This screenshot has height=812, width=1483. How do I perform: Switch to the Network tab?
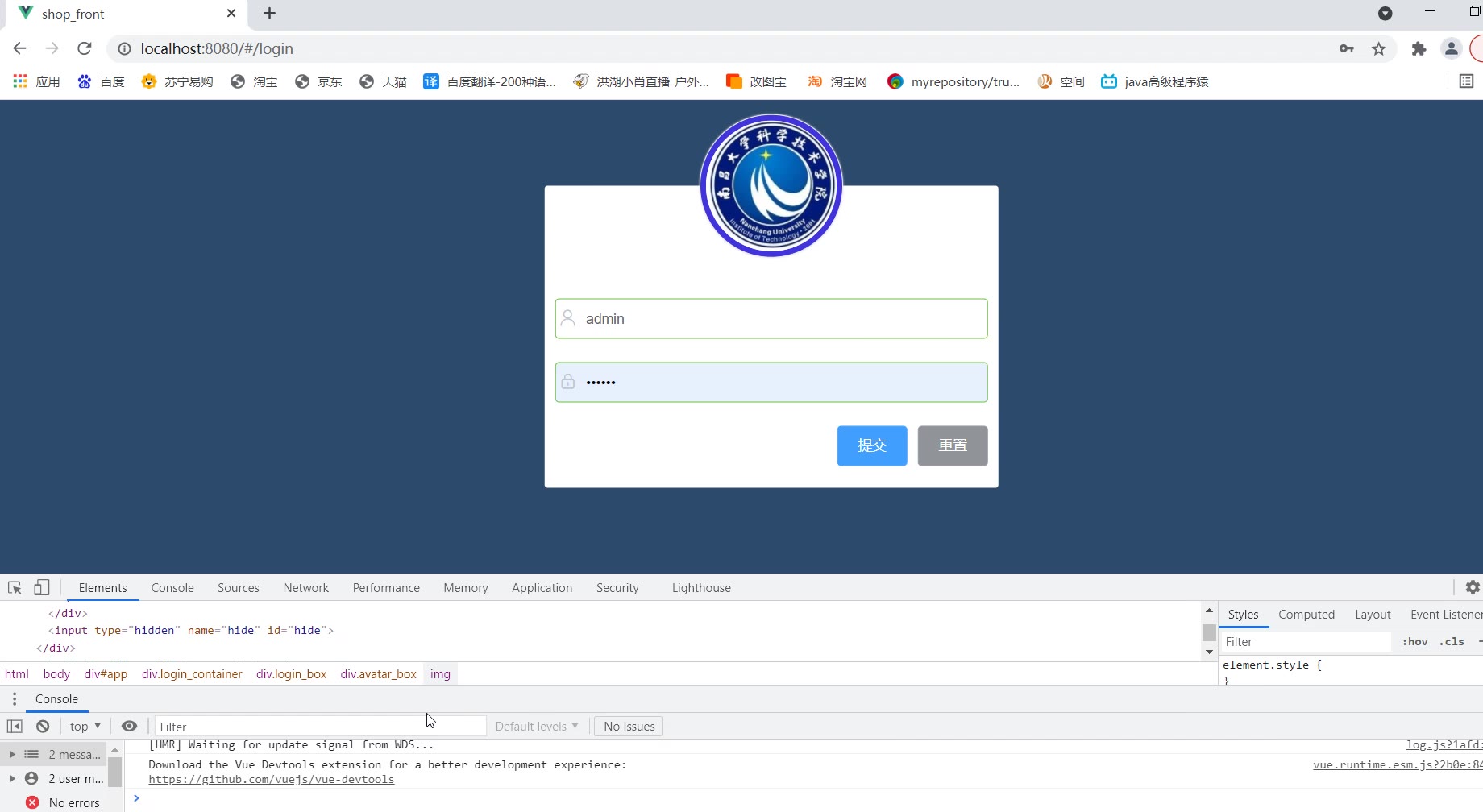tap(306, 588)
